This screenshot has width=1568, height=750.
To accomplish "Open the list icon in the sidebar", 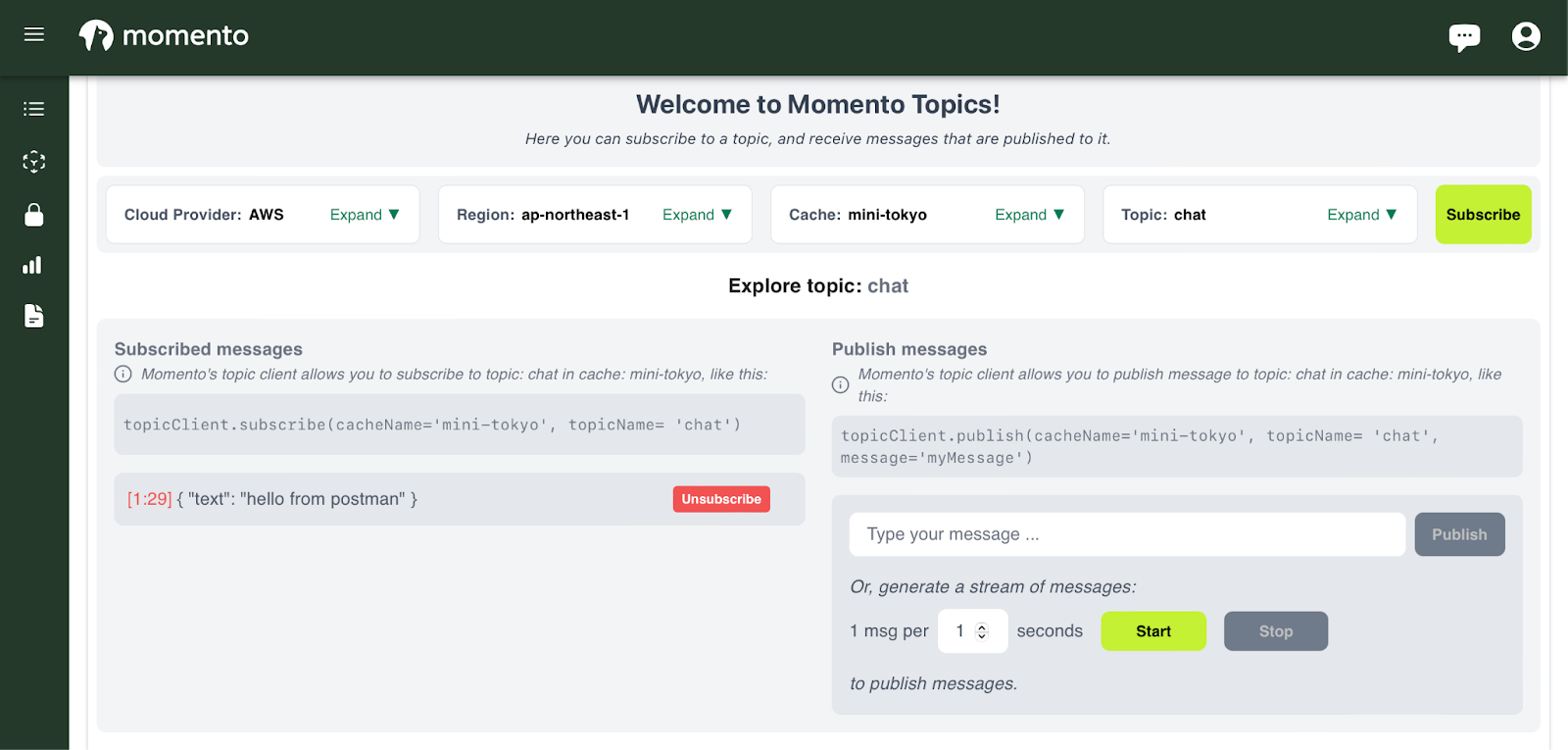I will 34,109.
